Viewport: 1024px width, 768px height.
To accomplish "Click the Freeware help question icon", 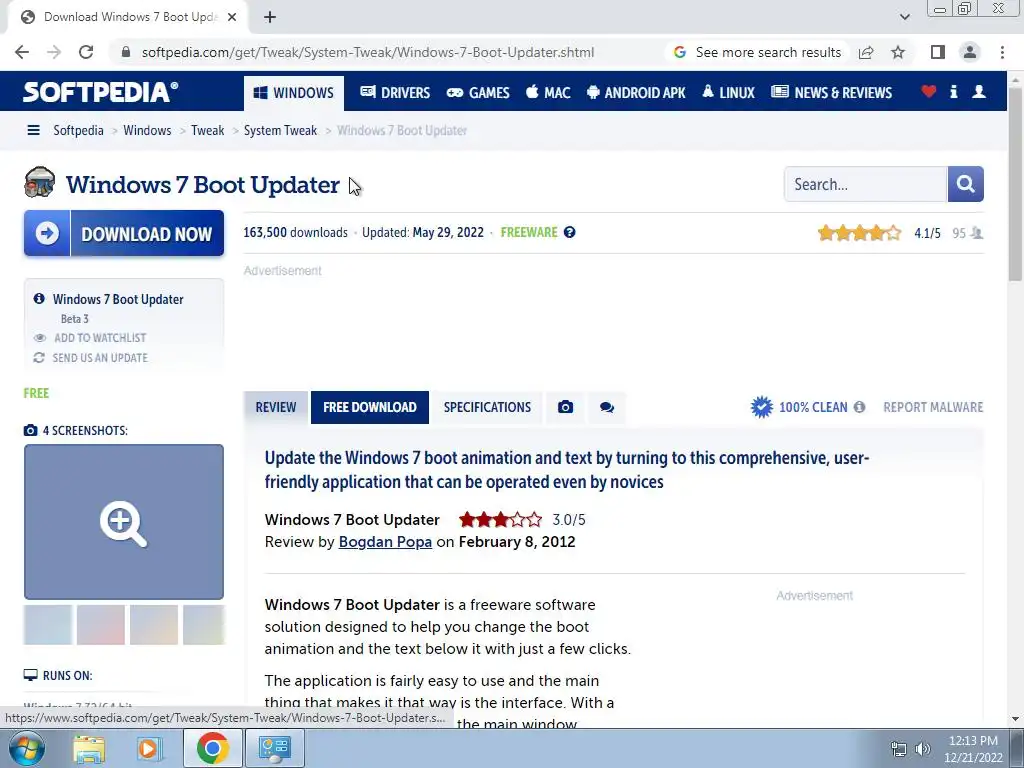I will coord(569,232).
